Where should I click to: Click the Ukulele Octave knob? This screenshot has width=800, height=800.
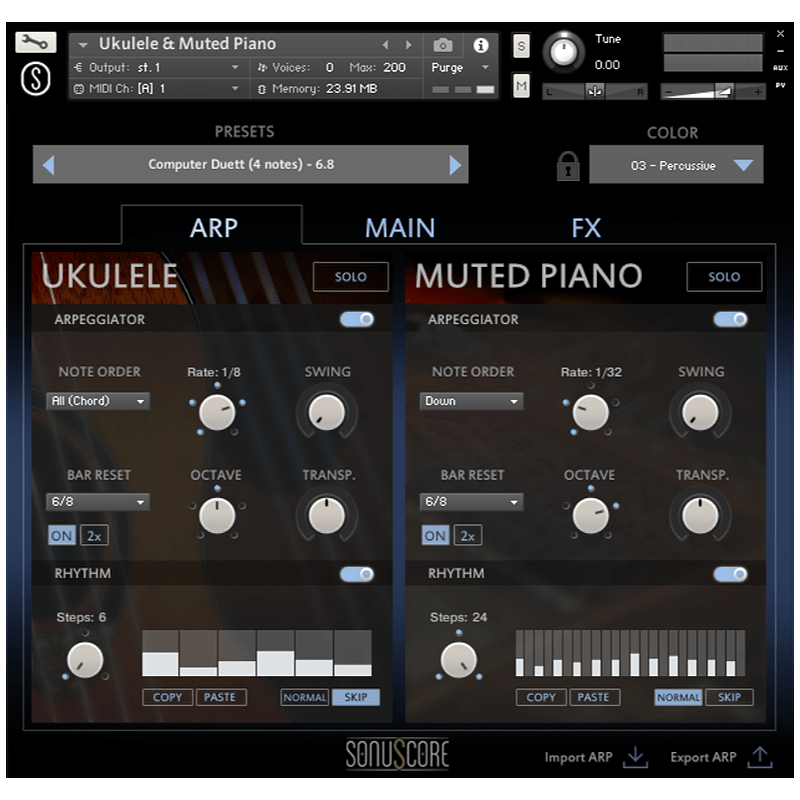pos(217,516)
